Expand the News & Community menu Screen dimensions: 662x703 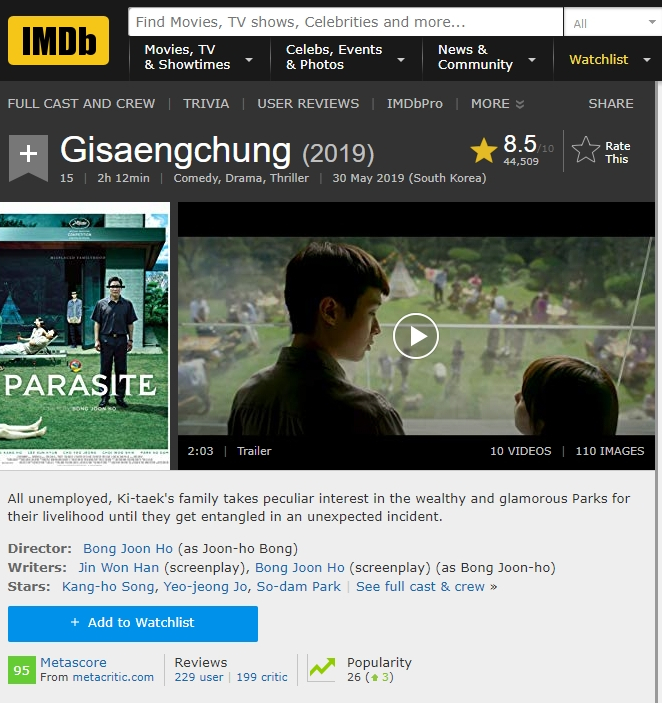[488, 57]
